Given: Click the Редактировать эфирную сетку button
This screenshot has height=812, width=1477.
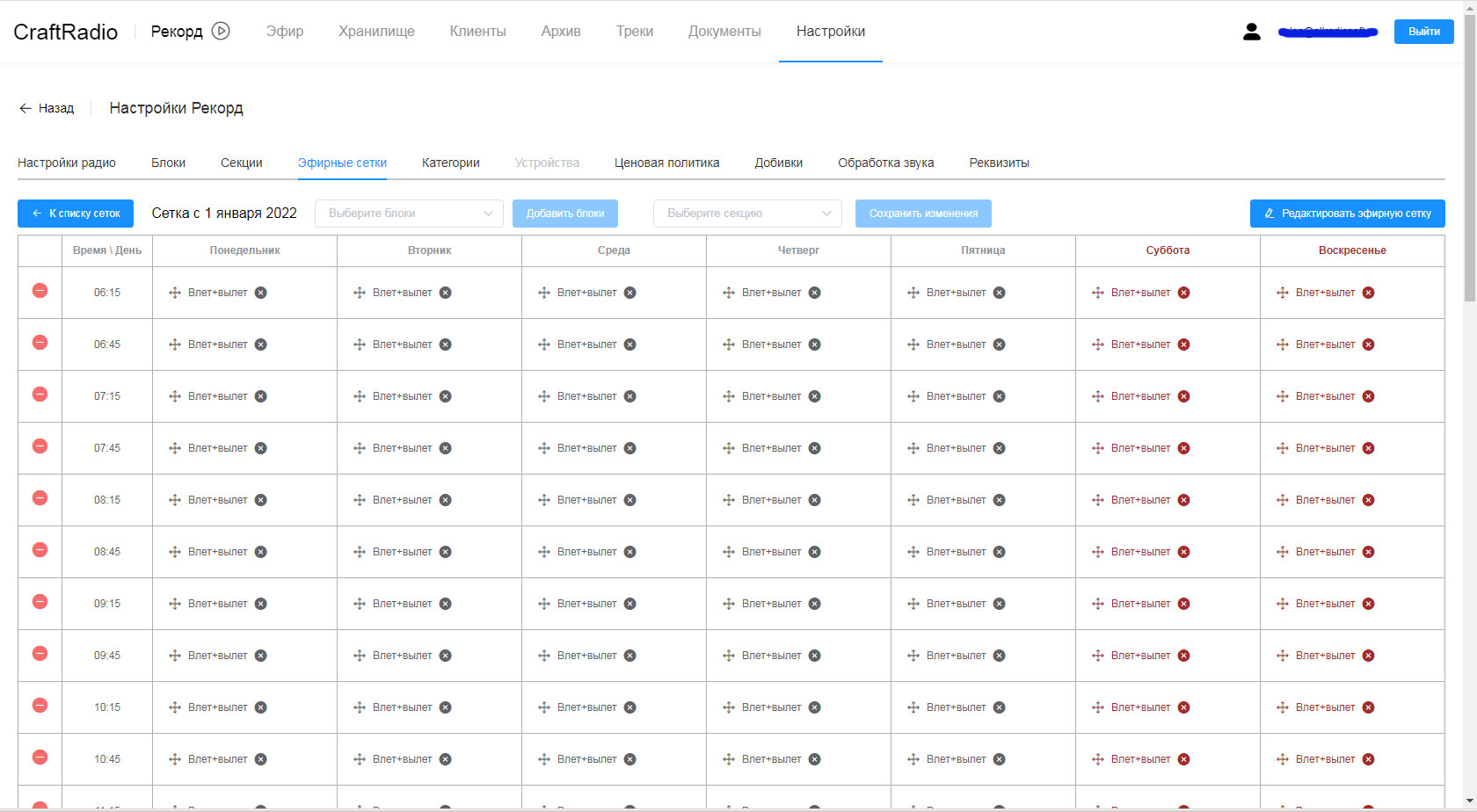Looking at the screenshot, I should pos(1347,214).
